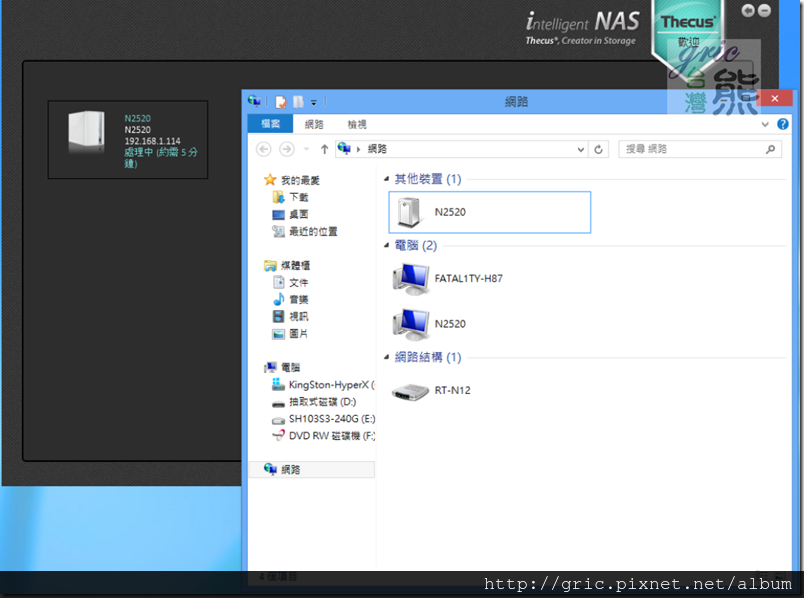Click the Forward navigation arrow
804x598 pixels.
287,149
